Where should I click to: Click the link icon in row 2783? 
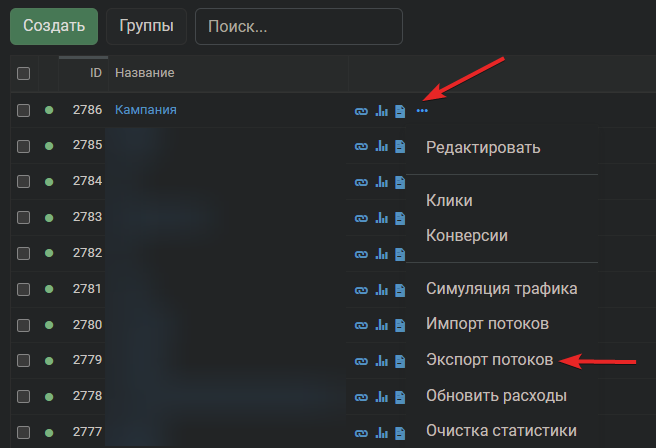(x=361, y=219)
